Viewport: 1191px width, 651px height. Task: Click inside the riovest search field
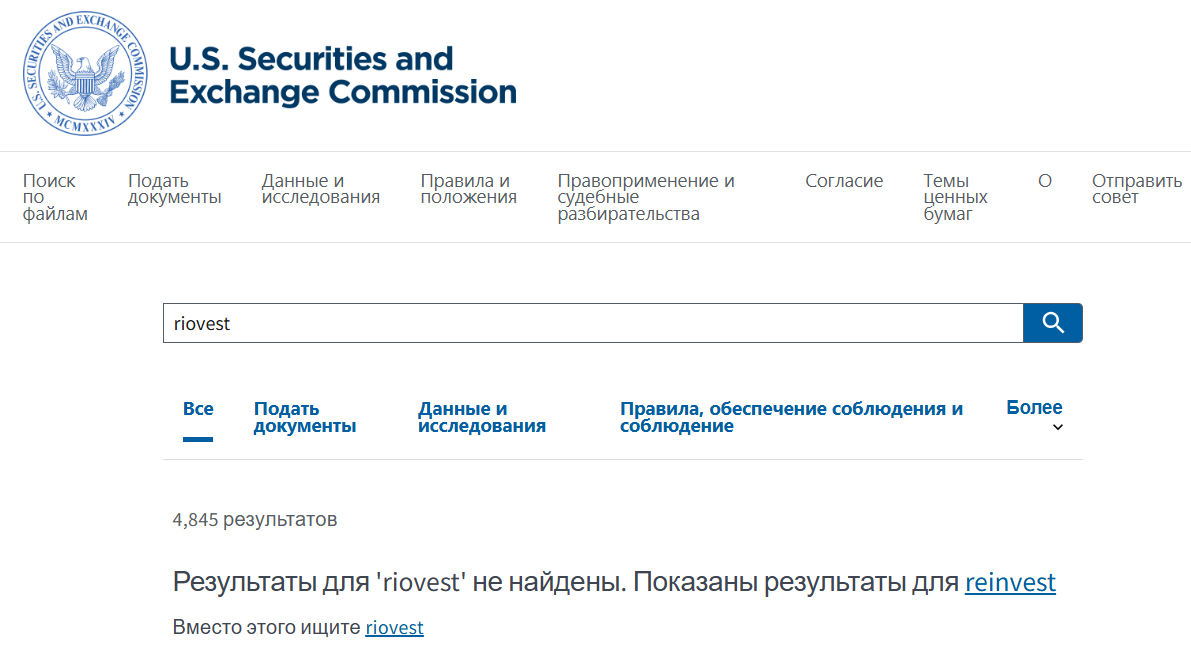[x=592, y=323]
